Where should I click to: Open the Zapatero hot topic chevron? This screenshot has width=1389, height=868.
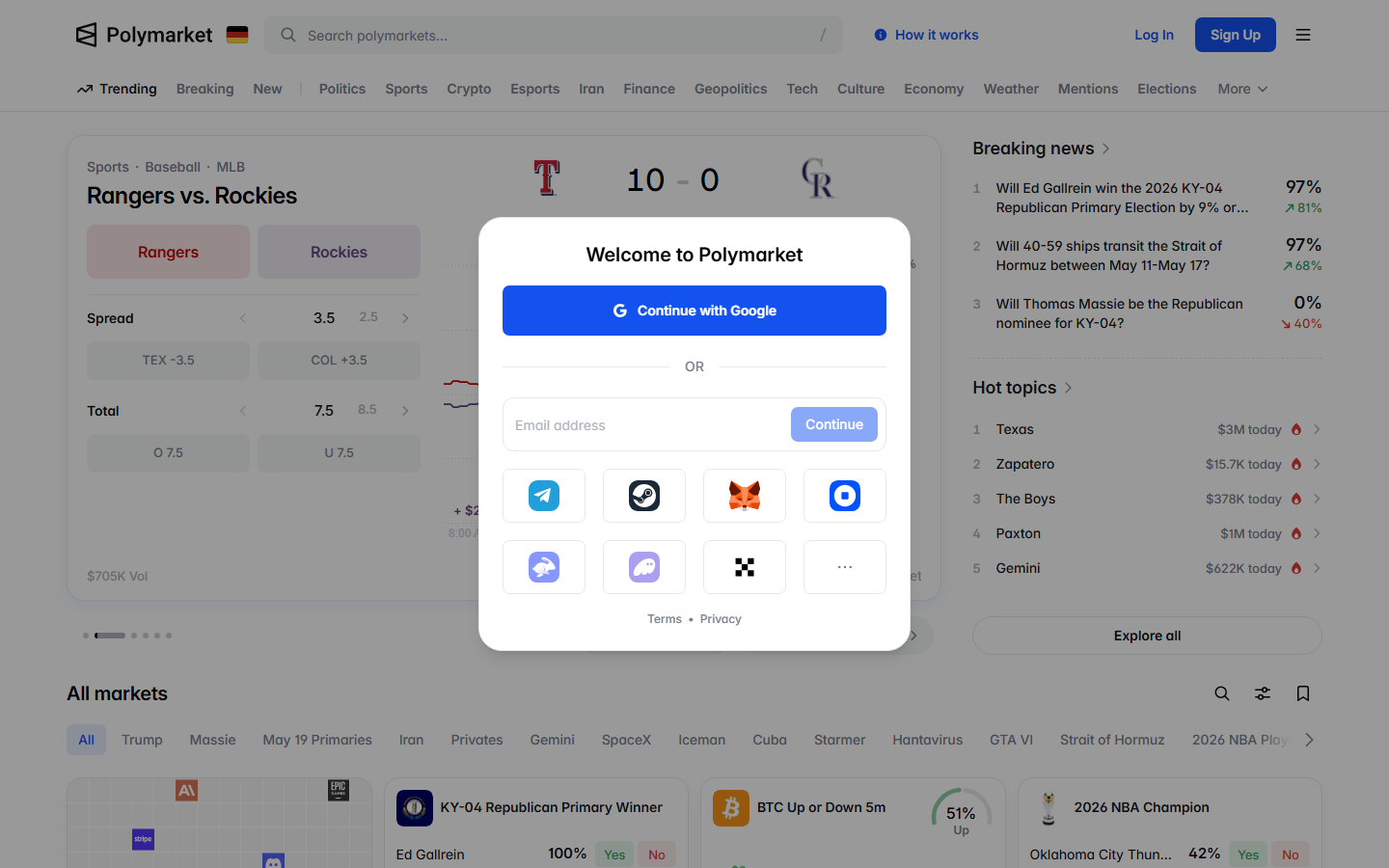[x=1317, y=464]
